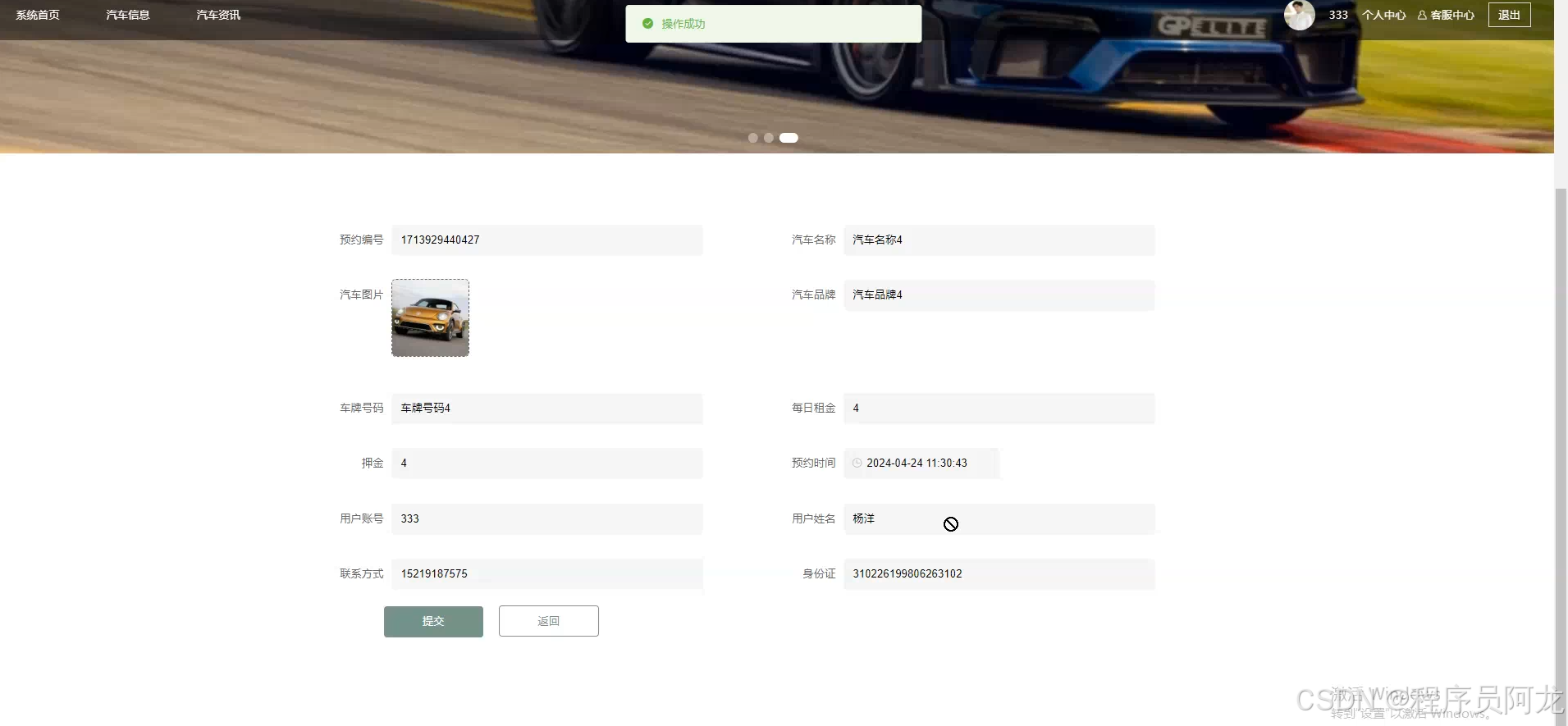This screenshot has height=726, width=1568.
Task: Click the 身份证 label
Action: (x=819, y=573)
